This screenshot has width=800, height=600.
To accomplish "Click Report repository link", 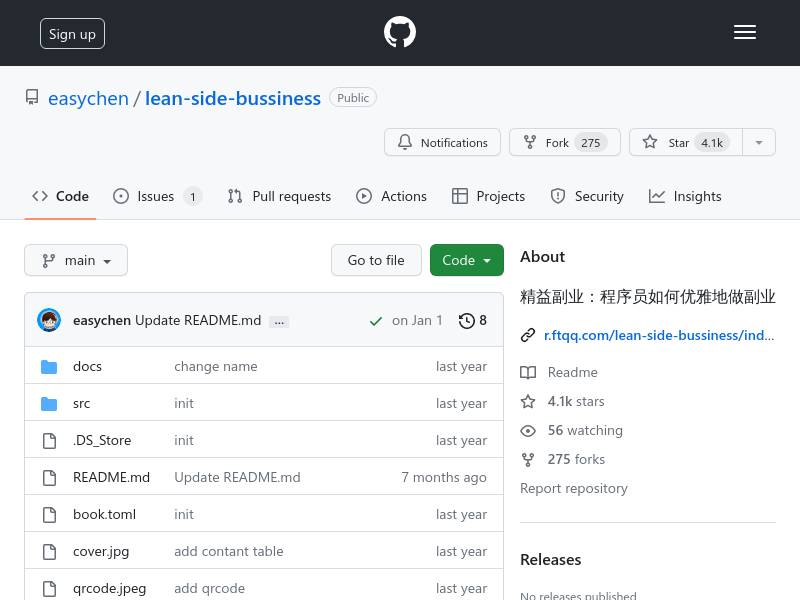I will [x=573, y=488].
